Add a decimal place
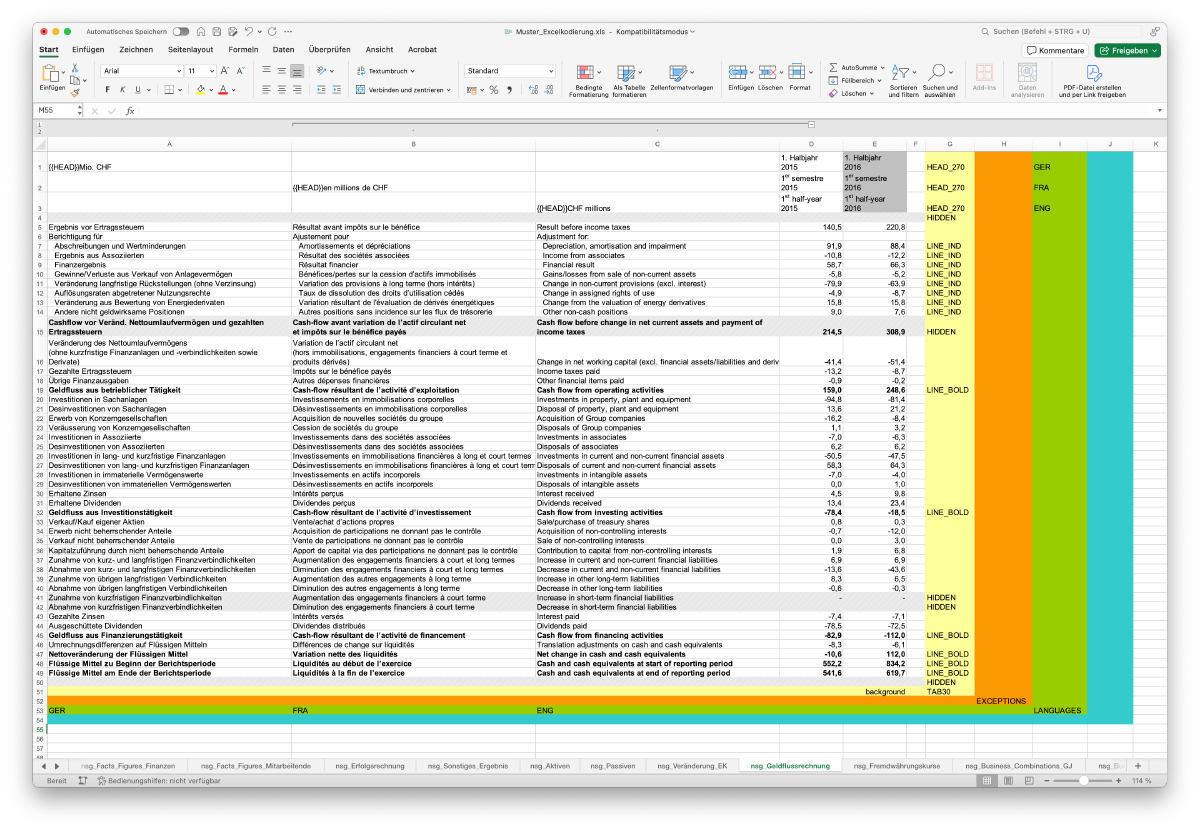Image resolution: width=1200 pixels, height=831 pixels. point(533,89)
